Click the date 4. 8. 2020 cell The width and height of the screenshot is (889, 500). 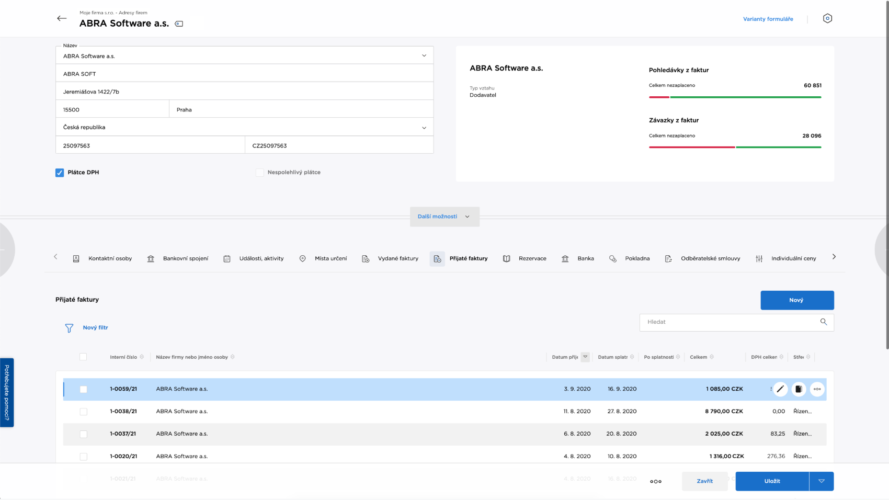577,456
